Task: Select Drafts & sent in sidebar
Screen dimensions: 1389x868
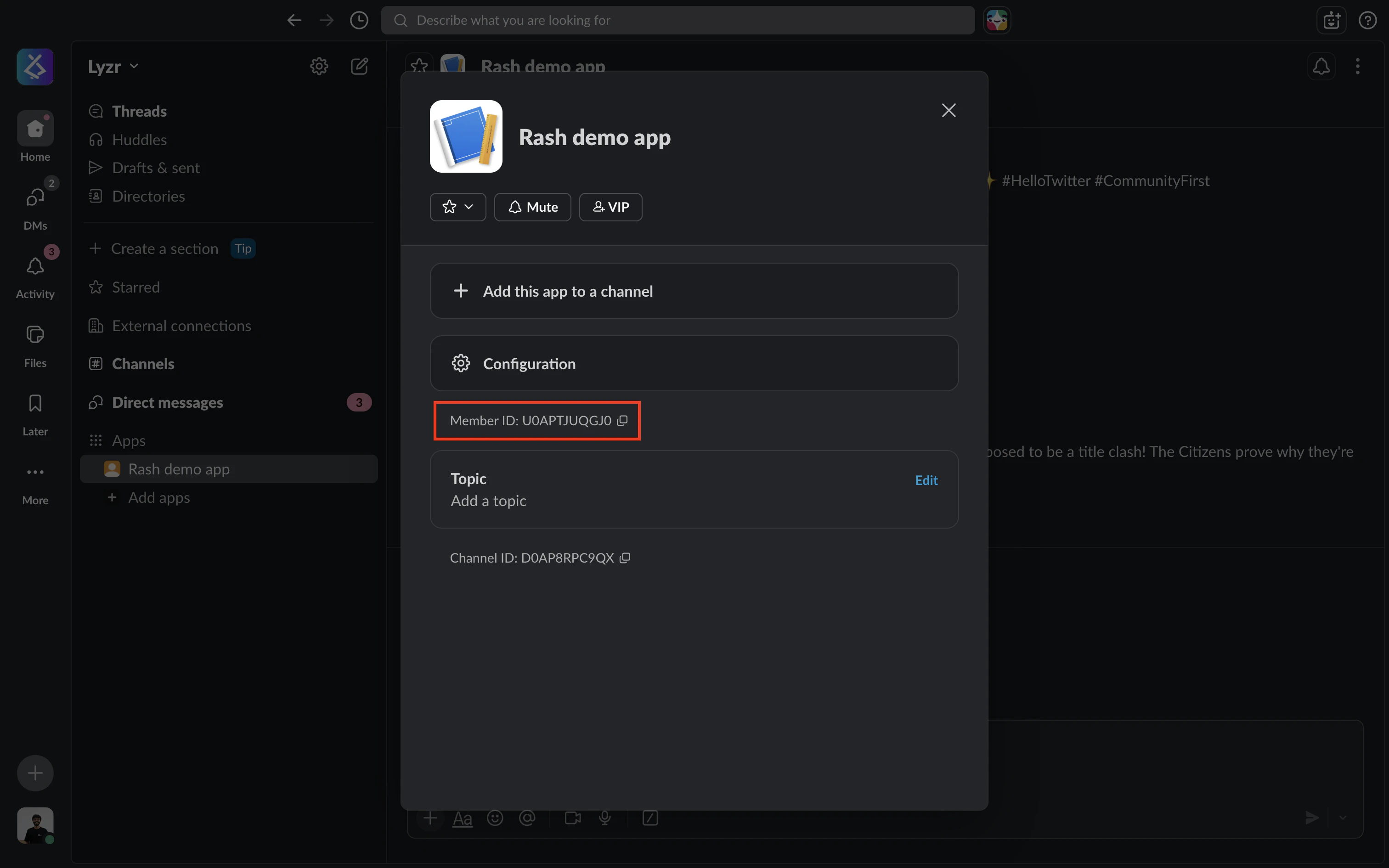Action: [156, 168]
